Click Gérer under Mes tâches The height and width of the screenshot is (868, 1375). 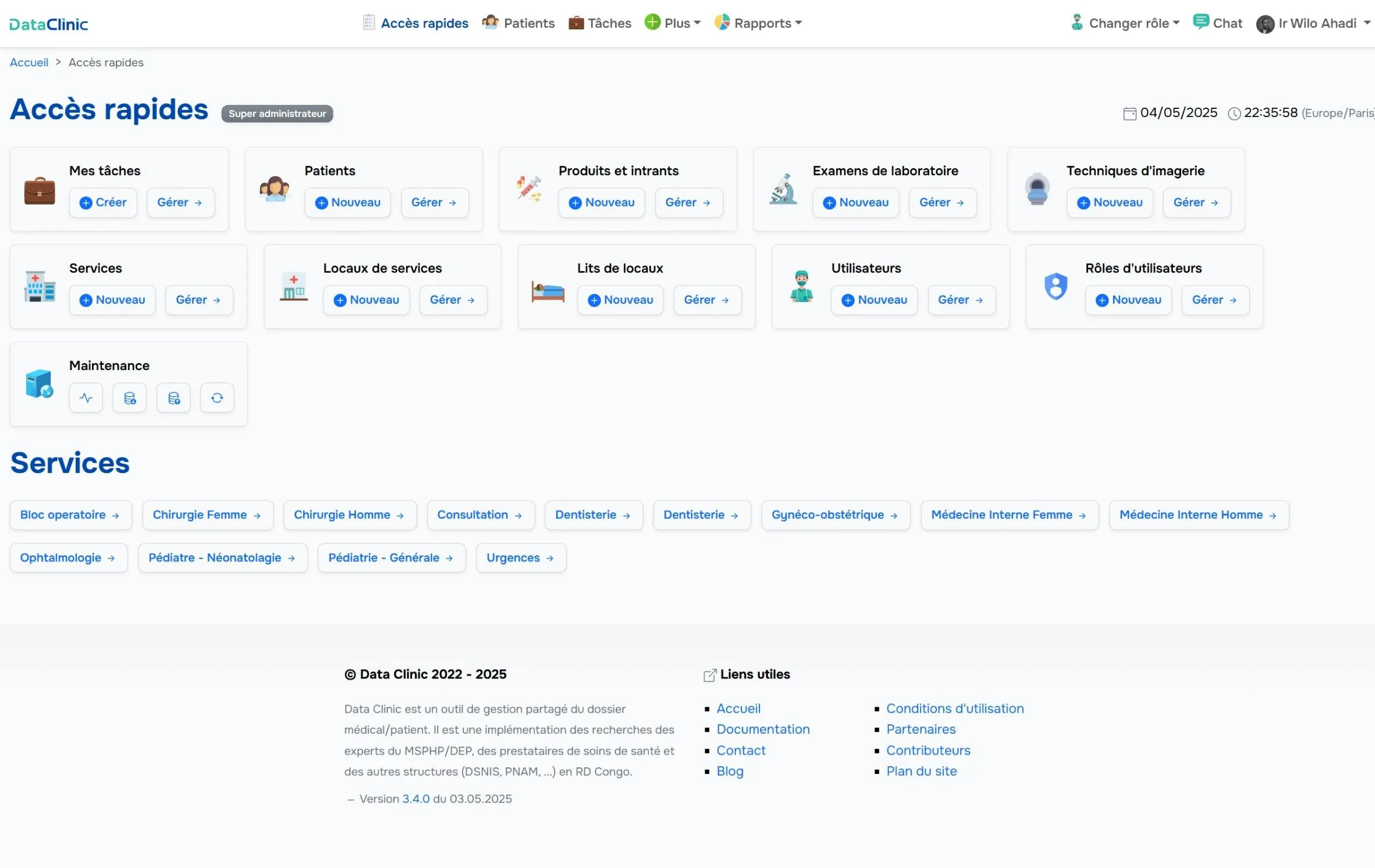pyautogui.click(x=180, y=202)
